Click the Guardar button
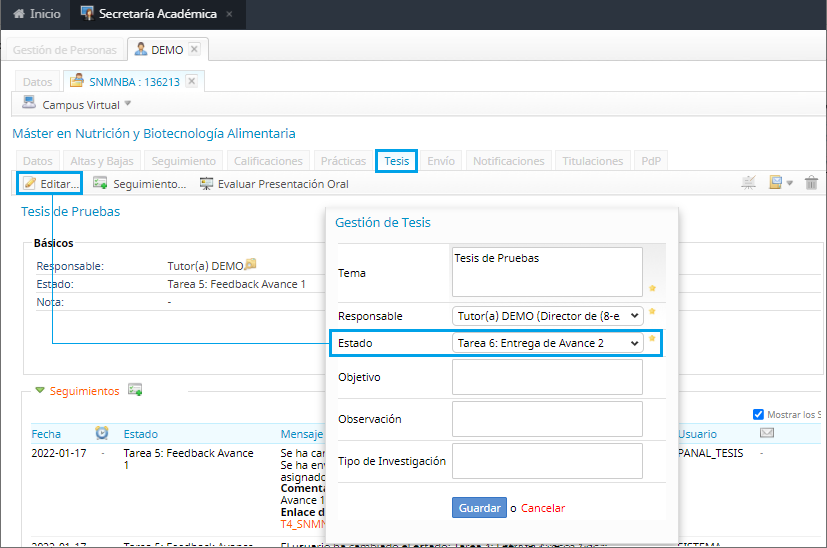The width and height of the screenshot is (827, 548). [x=479, y=508]
